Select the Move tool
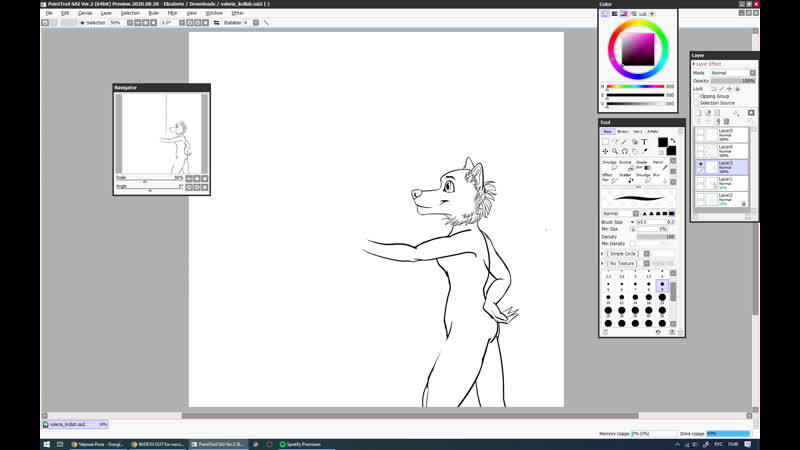 point(605,151)
